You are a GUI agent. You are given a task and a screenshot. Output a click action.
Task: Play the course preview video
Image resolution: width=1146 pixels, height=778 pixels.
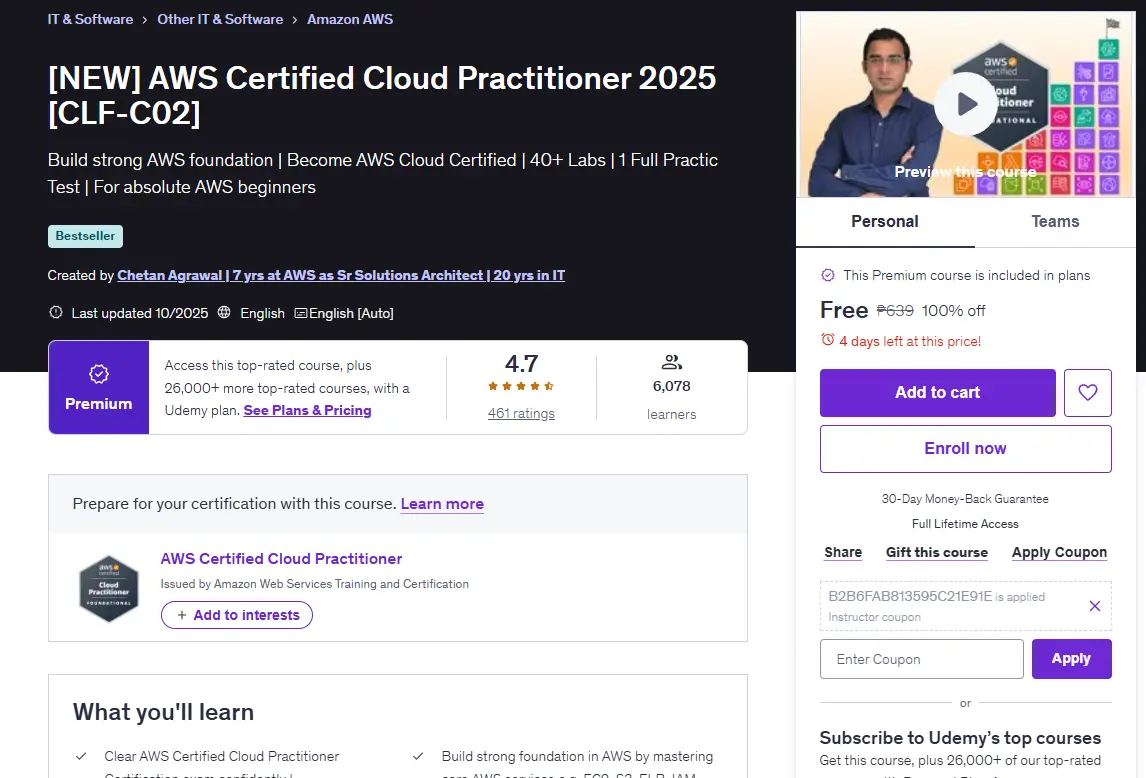pos(966,104)
